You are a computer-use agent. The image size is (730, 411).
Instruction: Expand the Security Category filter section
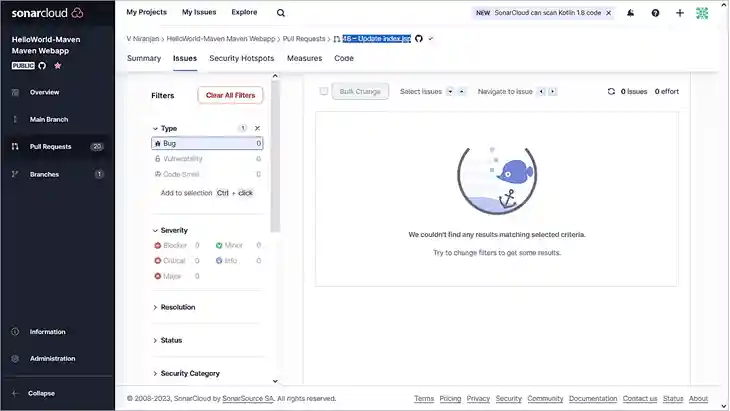click(x=186, y=374)
